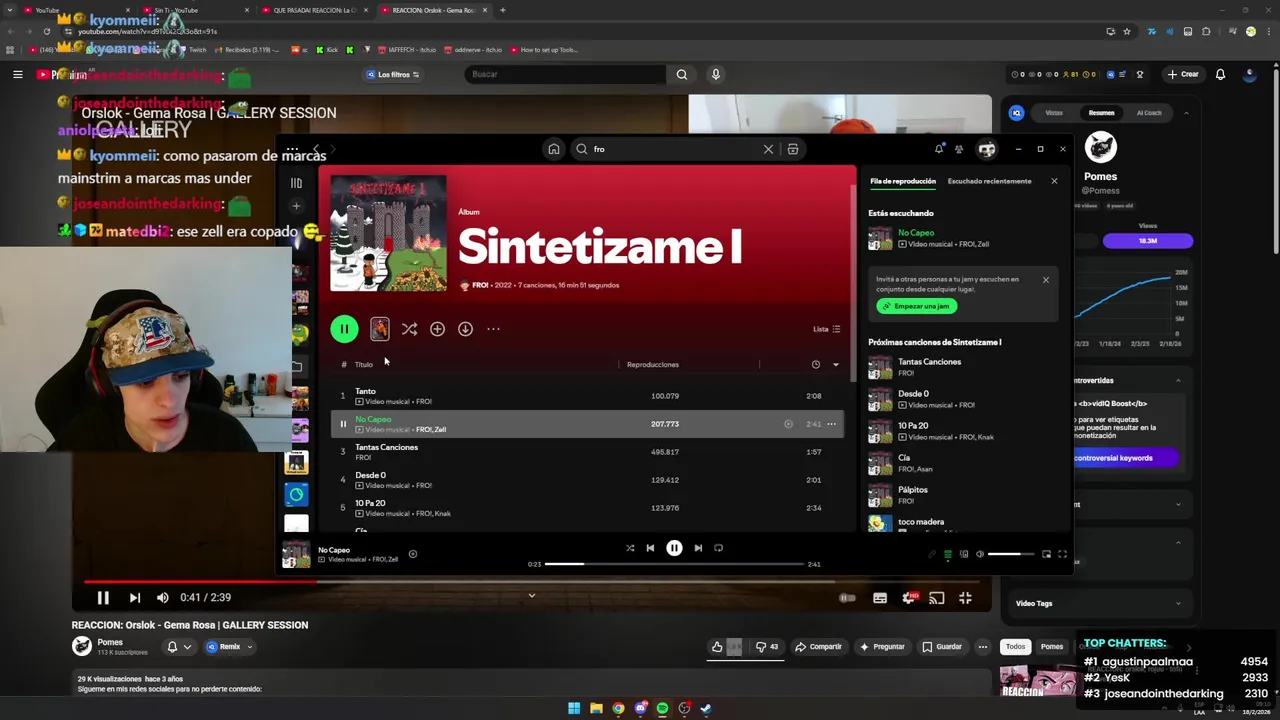Open YouTube player settings gear
Viewport: 1280px width, 720px height.
pos(909,598)
